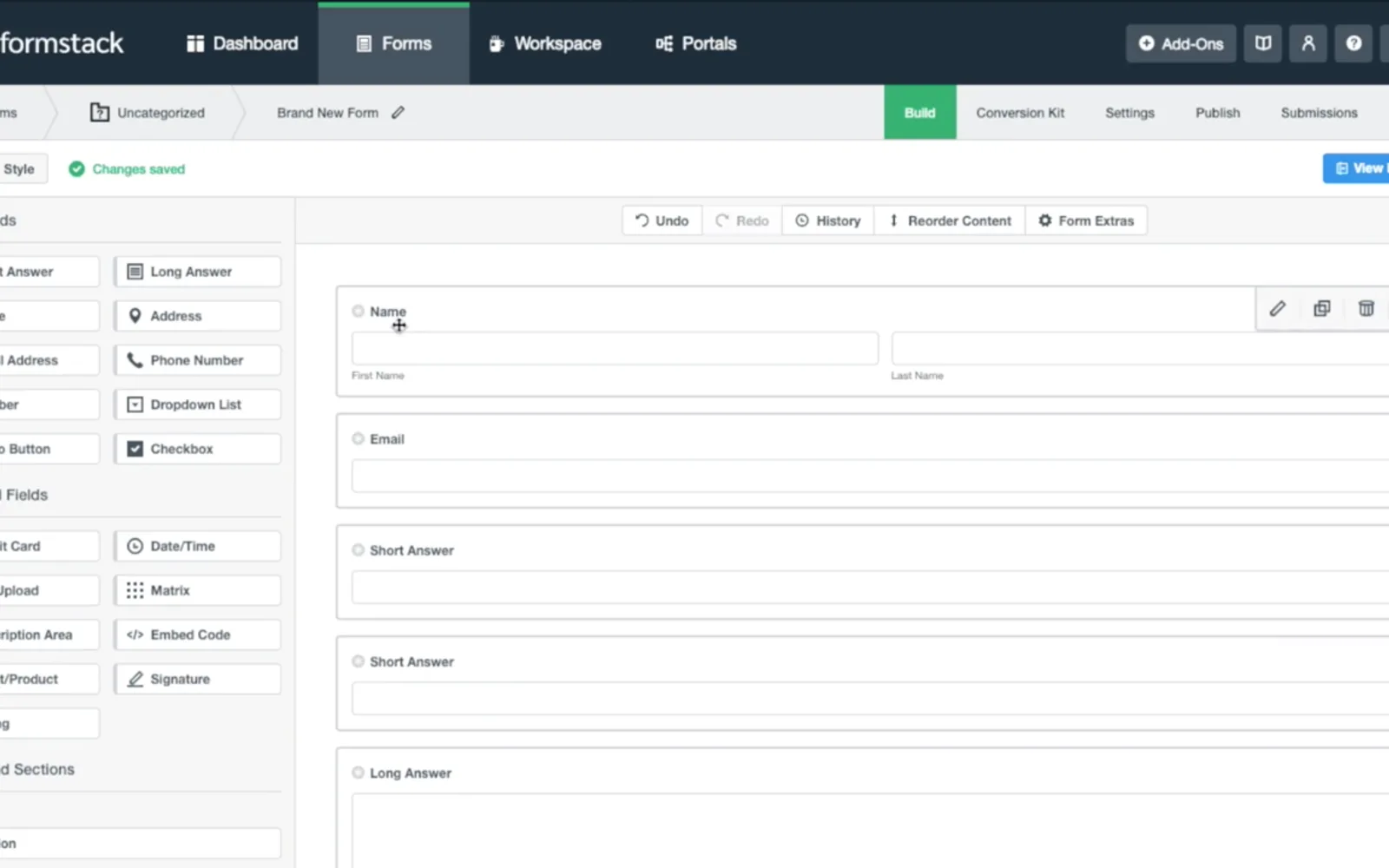Open the Uncategorized folder breadcrumb
Screen dimensions: 1389x868
pos(148,113)
